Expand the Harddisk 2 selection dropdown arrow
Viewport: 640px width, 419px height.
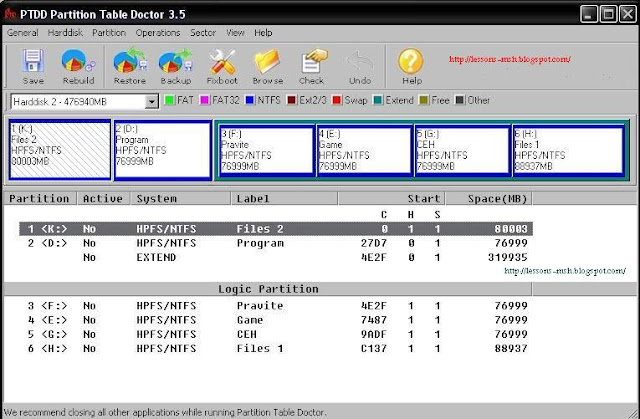click(x=151, y=101)
